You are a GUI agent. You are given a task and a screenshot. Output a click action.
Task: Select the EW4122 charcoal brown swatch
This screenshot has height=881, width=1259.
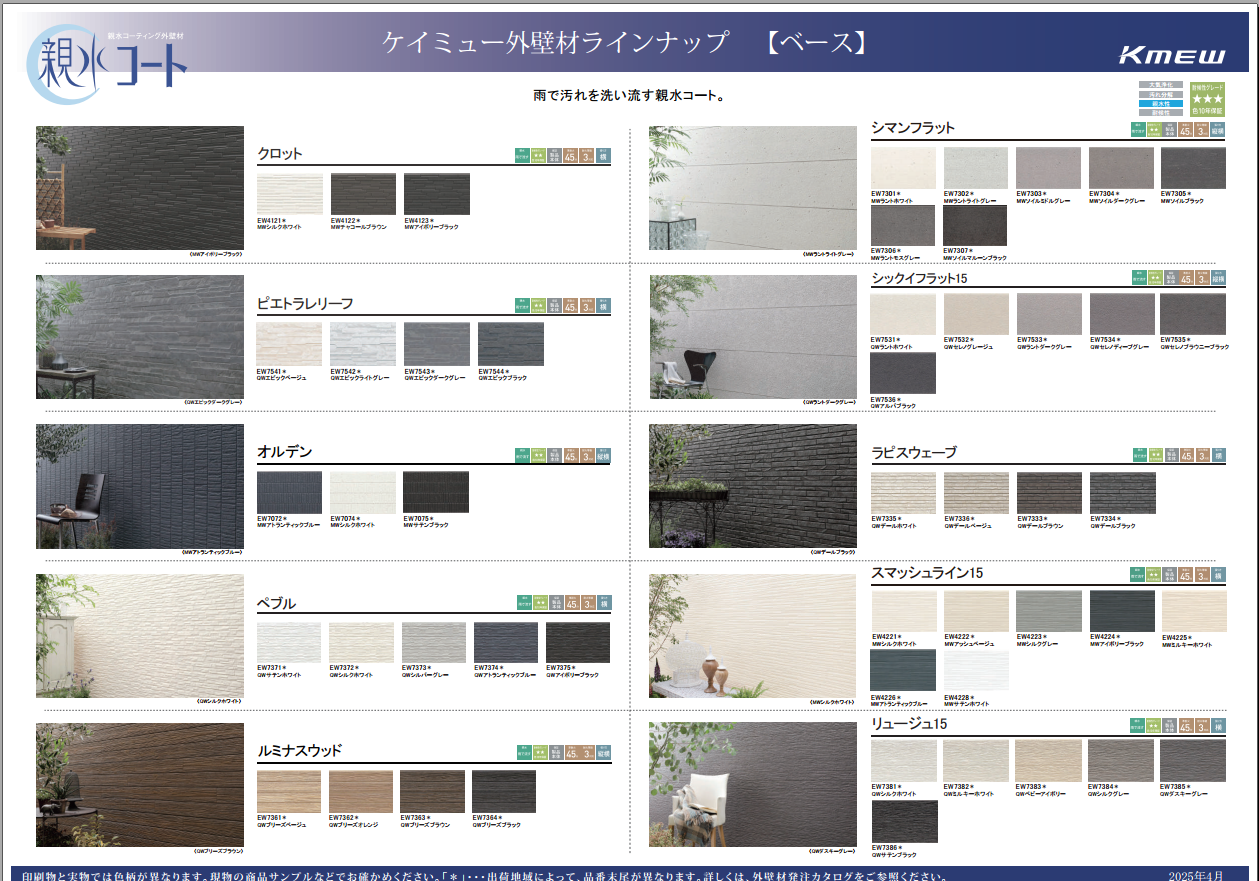pos(363,194)
